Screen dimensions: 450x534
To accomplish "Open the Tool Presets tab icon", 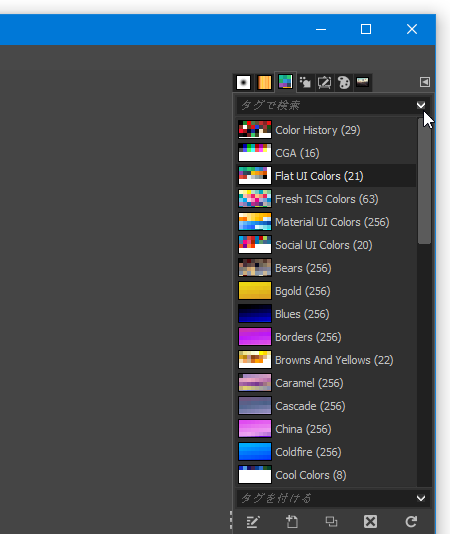I will click(x=324, y=82).
